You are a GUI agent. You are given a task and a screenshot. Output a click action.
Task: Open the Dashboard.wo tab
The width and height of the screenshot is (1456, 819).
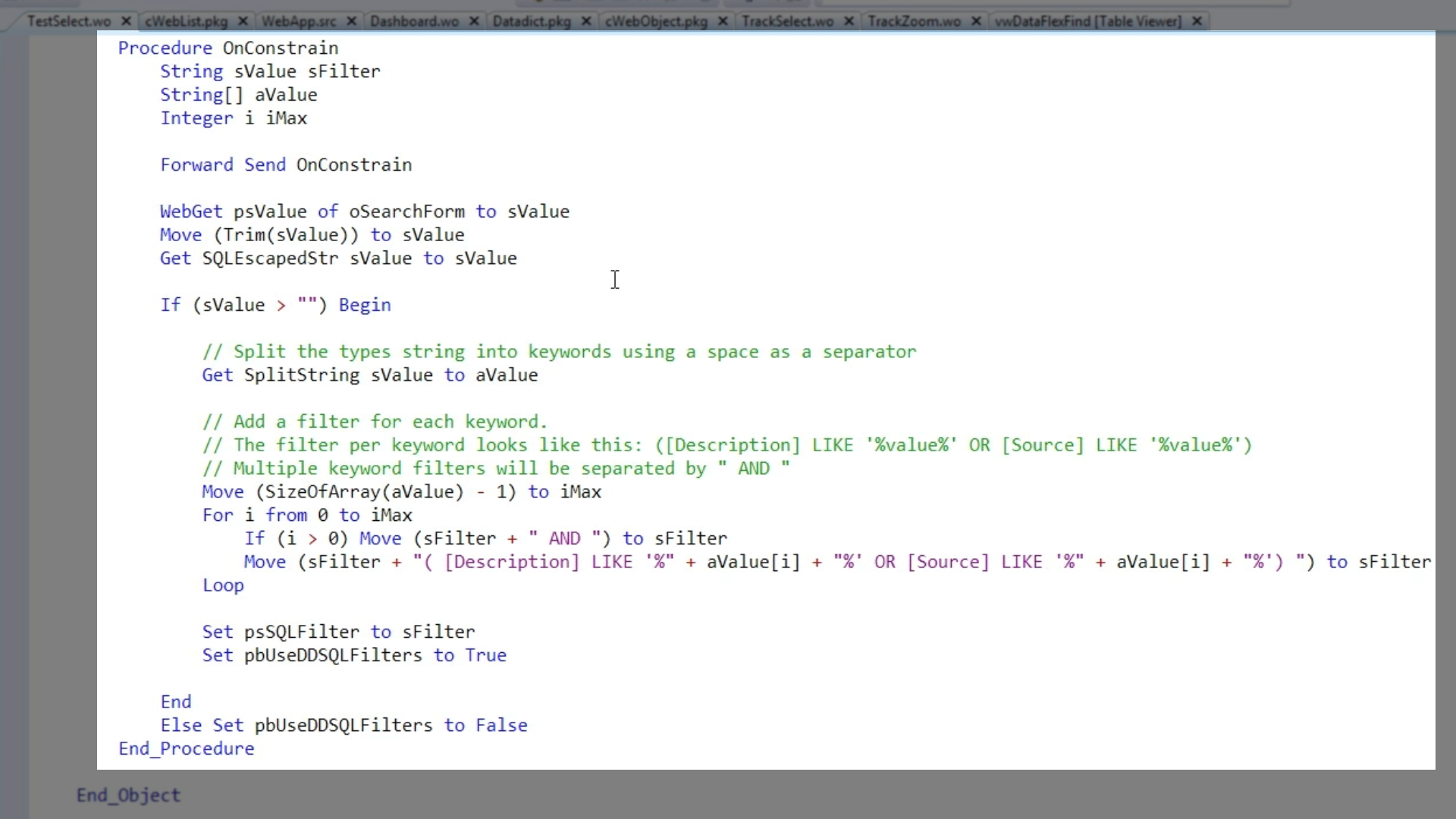pos(414,21)
